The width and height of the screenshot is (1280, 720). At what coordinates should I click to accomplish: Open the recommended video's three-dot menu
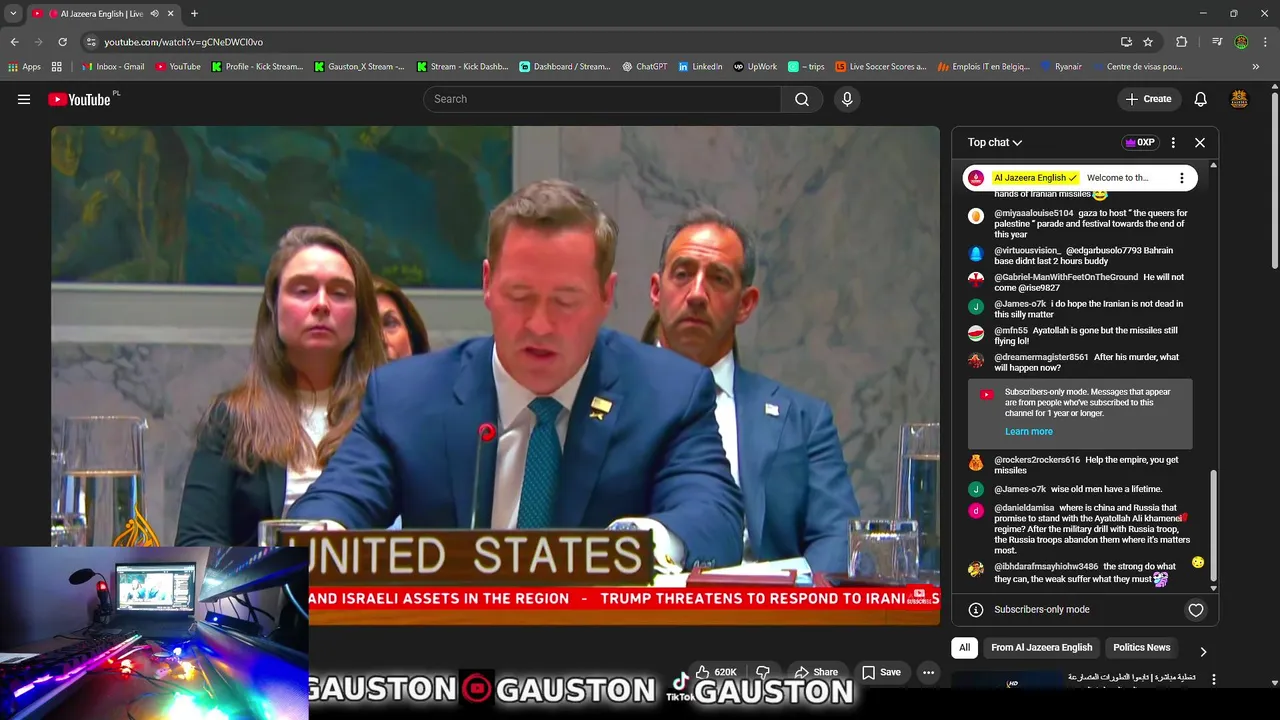click(1214, 679)
